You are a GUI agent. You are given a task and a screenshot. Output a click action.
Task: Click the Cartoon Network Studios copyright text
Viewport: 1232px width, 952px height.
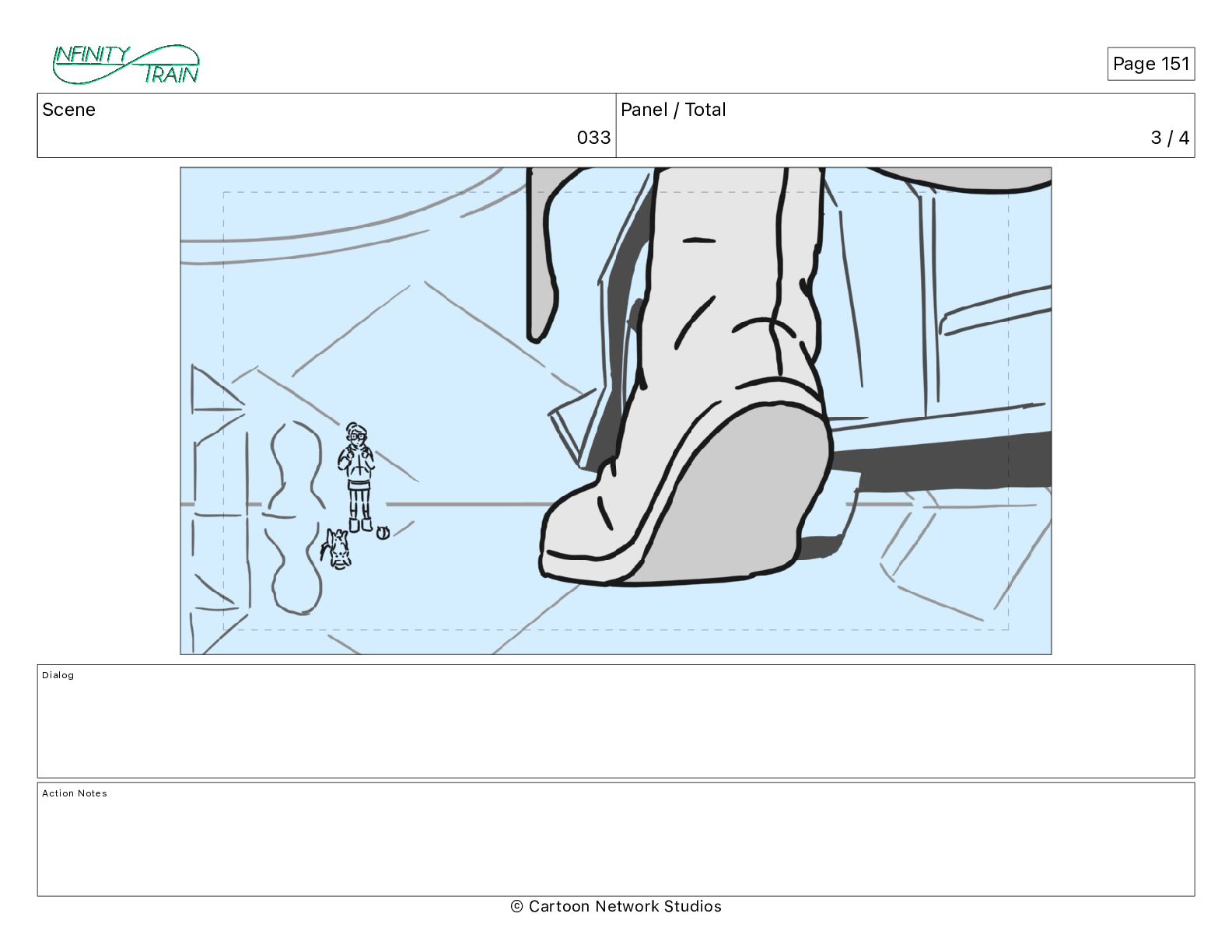616,906
